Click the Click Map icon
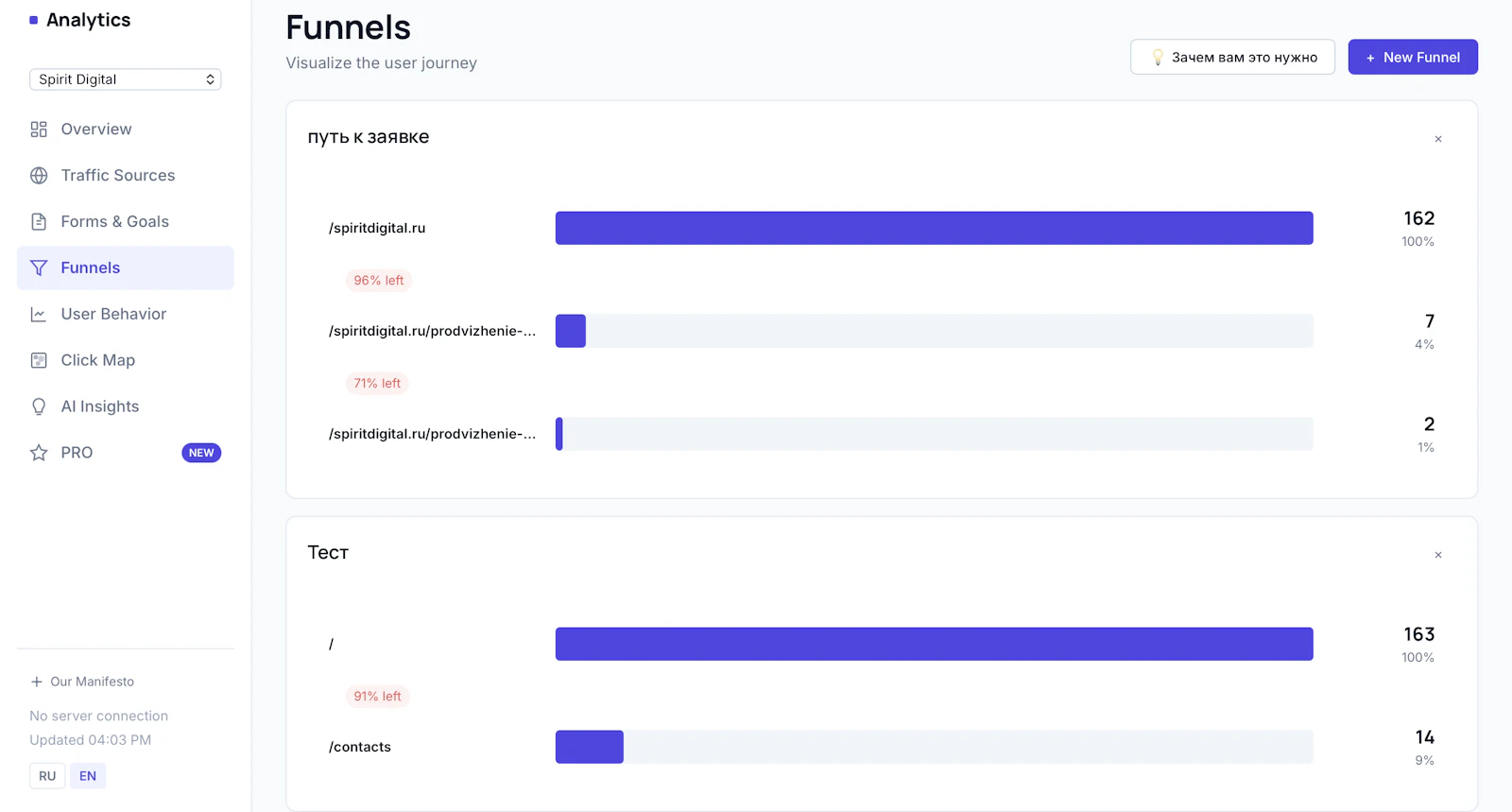1512x812 pixels. 39,360
